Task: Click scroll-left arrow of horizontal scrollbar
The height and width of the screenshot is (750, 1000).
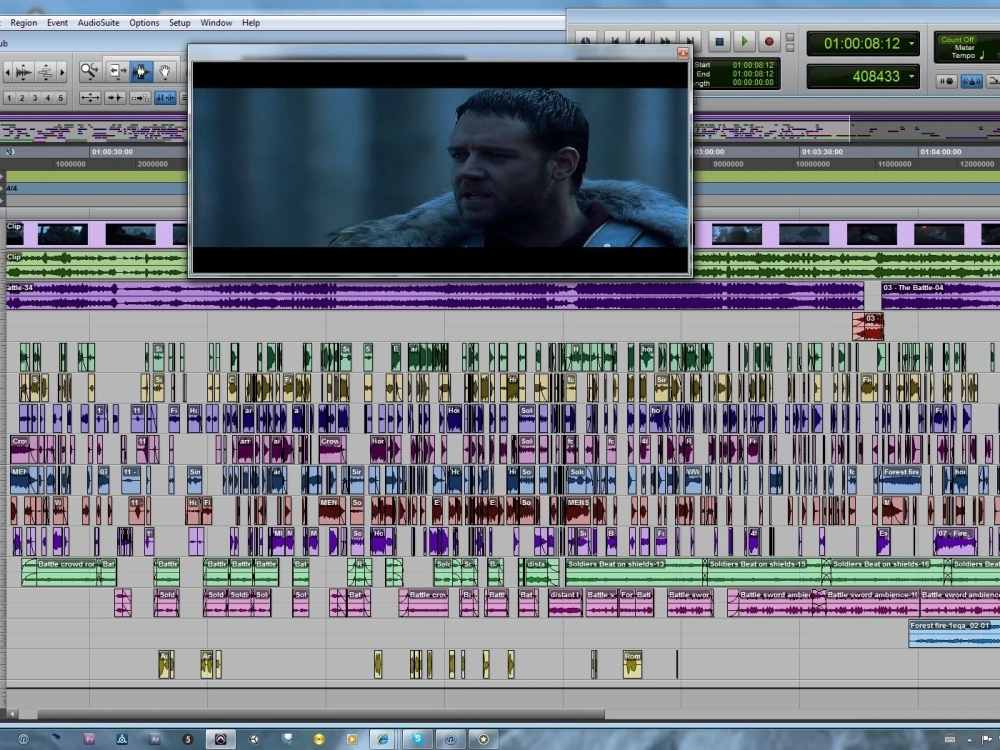Action: click(x=12, y=714)
